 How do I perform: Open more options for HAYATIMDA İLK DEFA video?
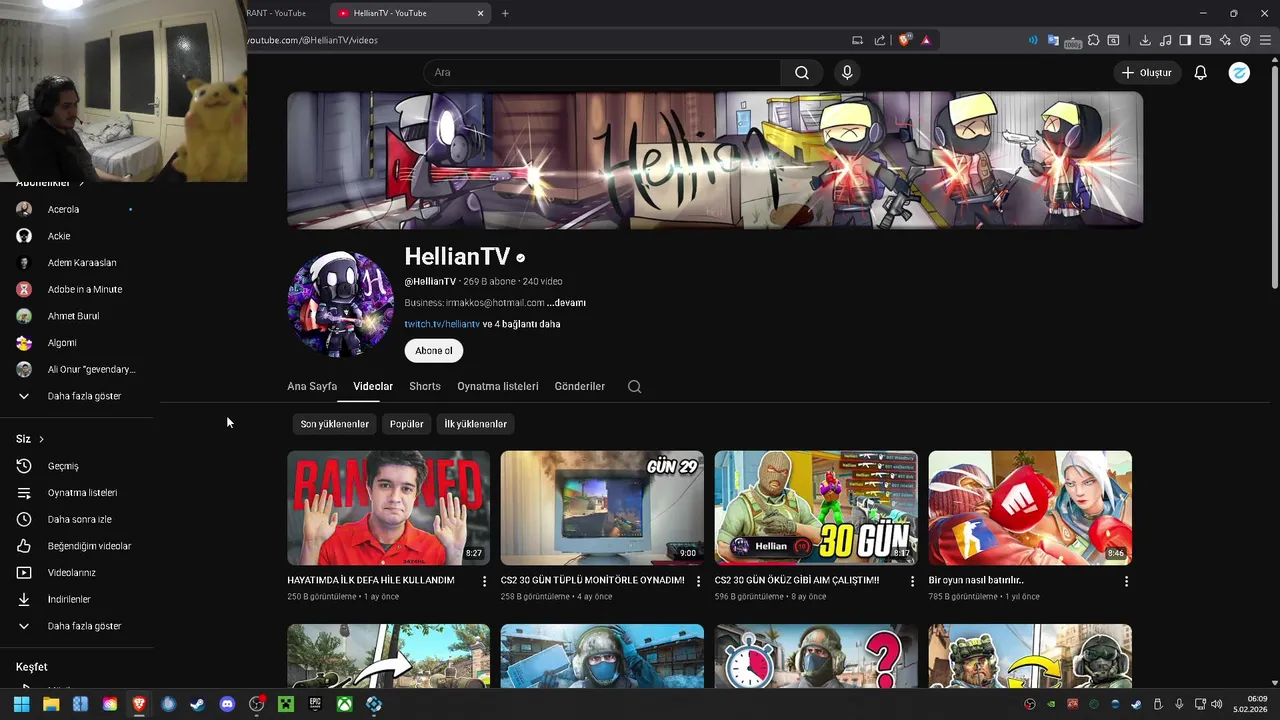pyautogui.click(x=485, y=581)
